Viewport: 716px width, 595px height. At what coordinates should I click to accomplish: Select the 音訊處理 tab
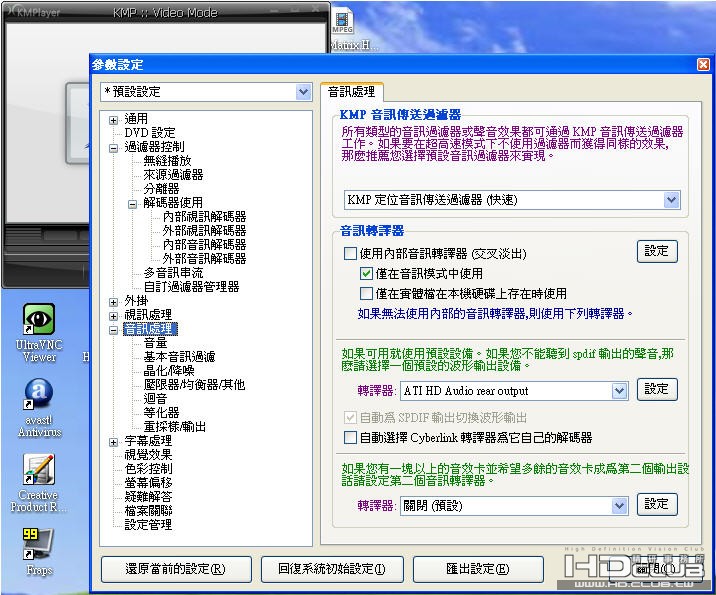(x=352, y=92)
